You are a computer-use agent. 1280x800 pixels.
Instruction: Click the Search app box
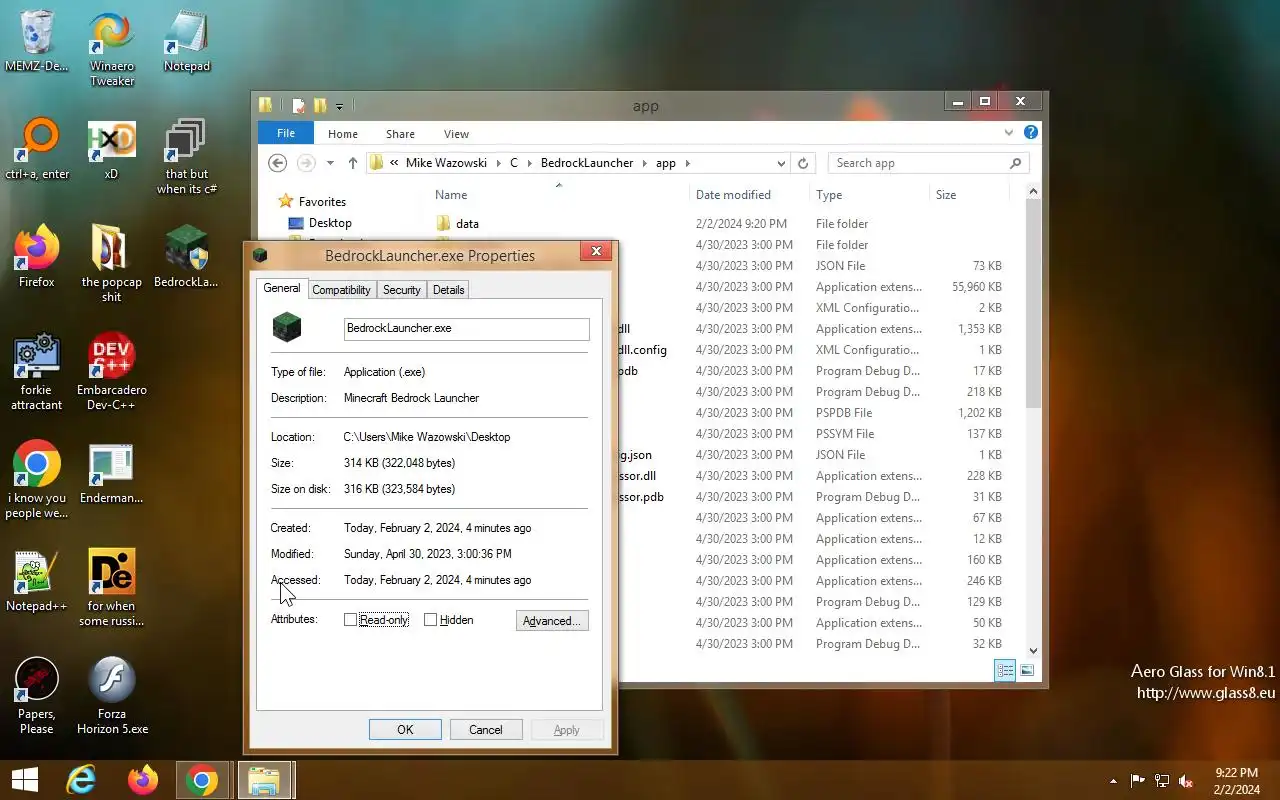(928, 163)
